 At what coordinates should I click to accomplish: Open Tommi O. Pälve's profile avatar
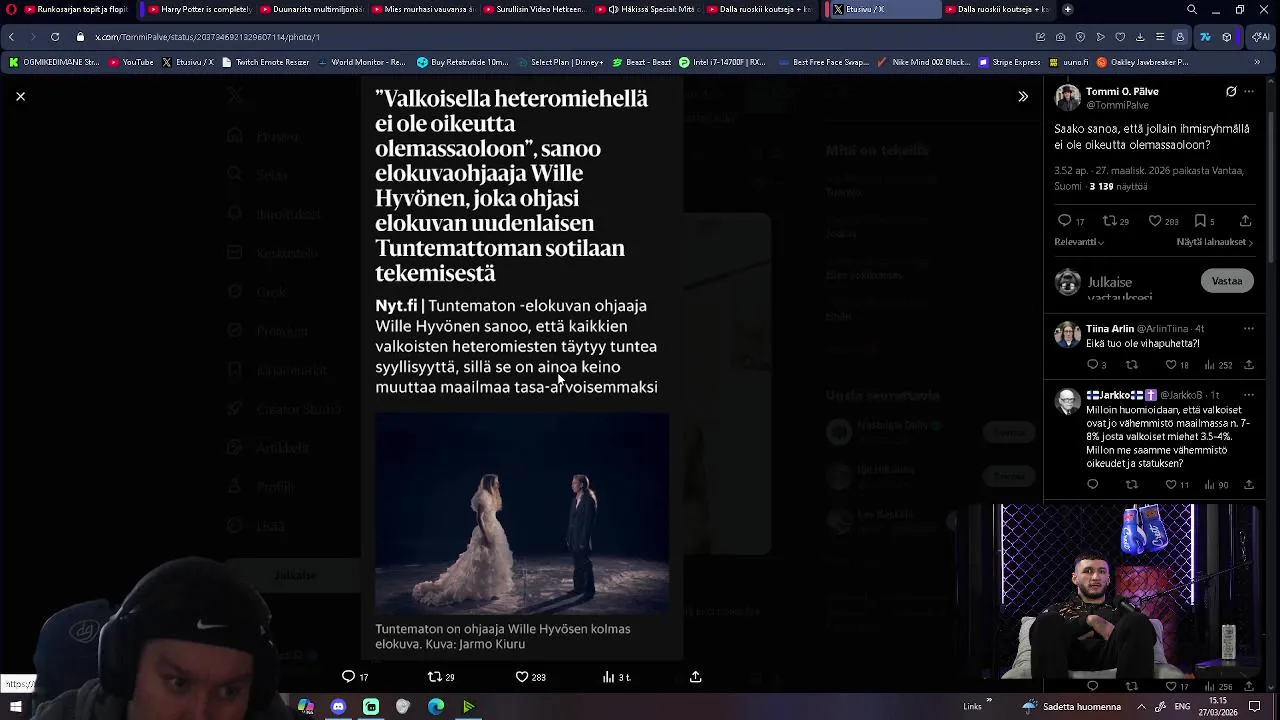click(1068, 97)
